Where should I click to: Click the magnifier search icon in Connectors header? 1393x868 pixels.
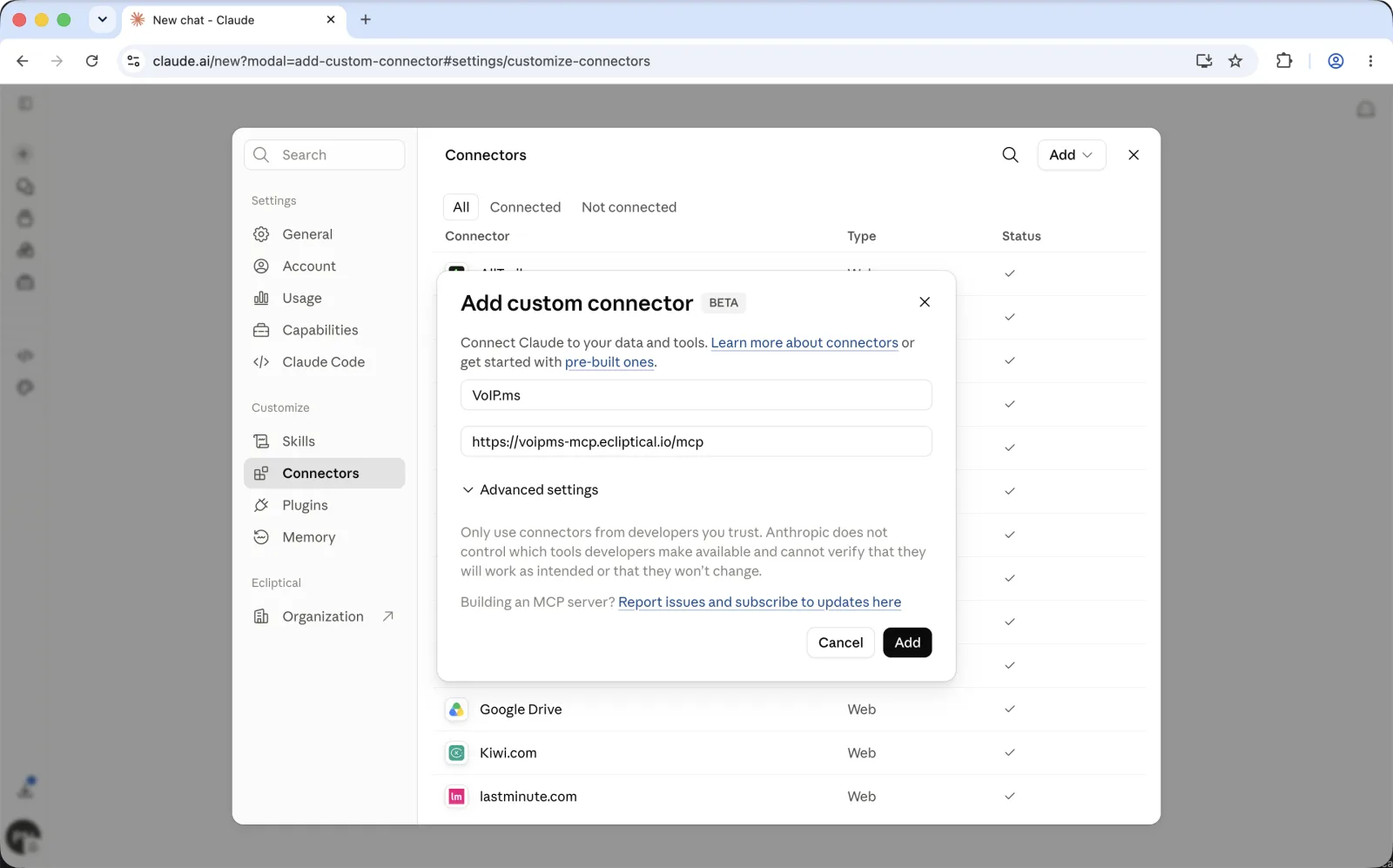click(1010, 155)
